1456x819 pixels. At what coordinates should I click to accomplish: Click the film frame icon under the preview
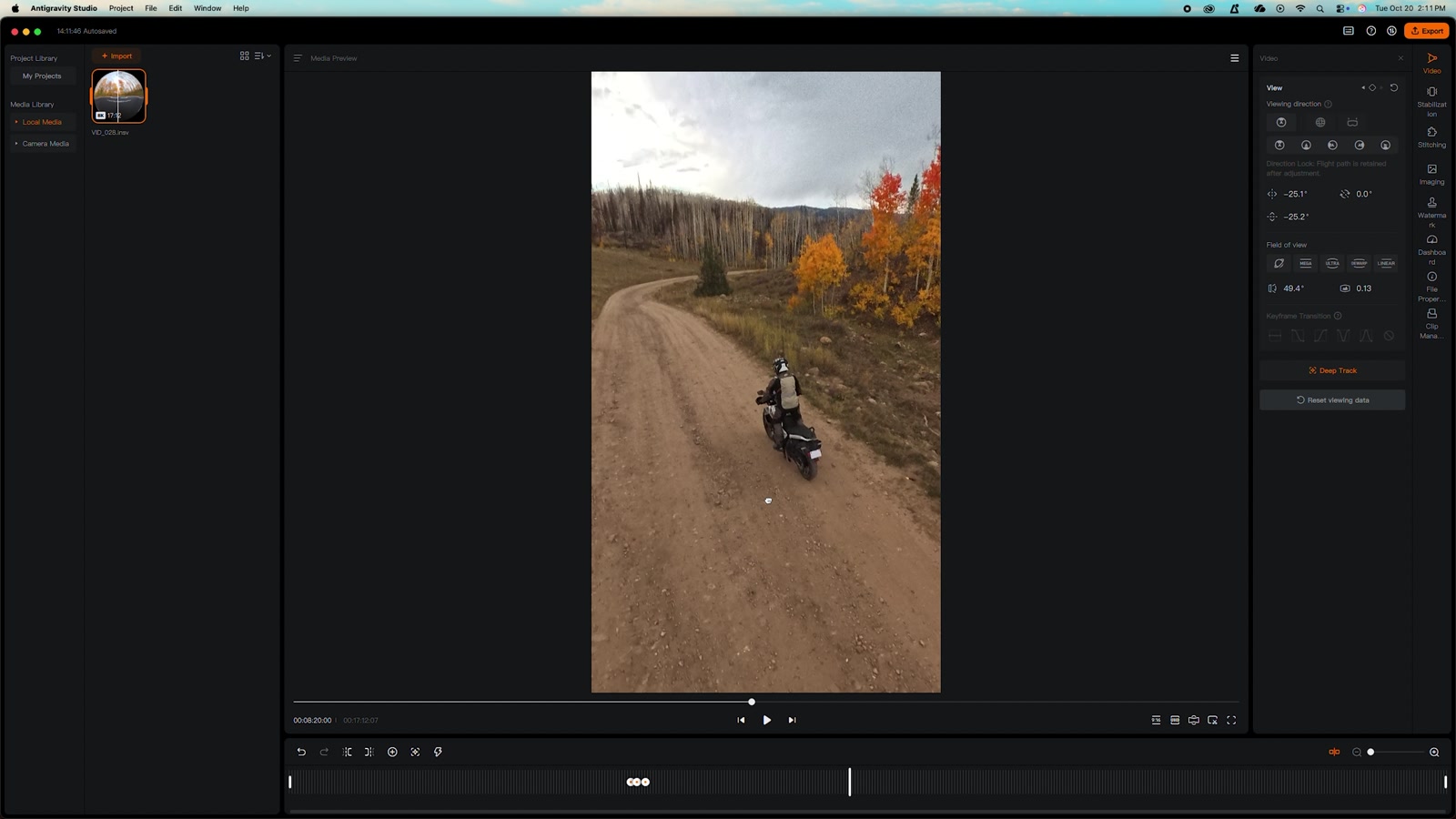pos(1175,720)
